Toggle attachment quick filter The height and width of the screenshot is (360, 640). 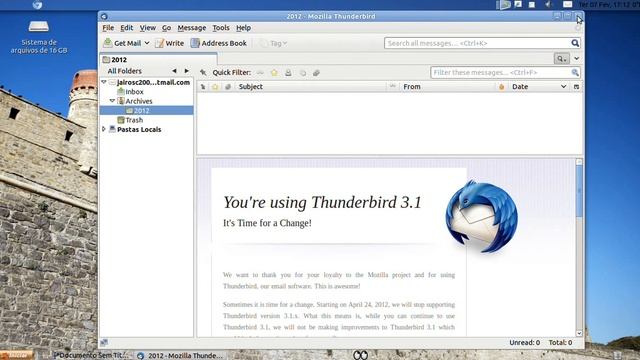coord(316,73)
